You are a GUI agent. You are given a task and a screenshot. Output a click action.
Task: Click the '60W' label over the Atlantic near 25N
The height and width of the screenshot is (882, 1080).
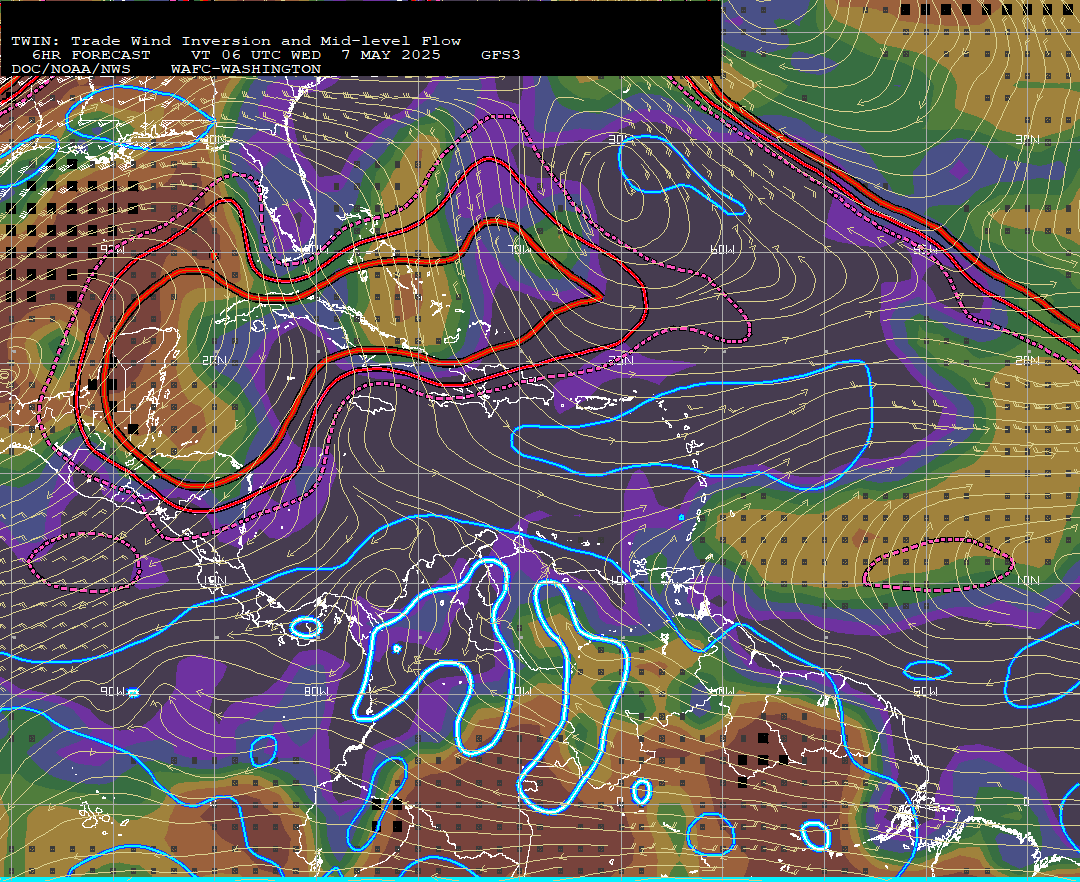(x=723, y=249)
